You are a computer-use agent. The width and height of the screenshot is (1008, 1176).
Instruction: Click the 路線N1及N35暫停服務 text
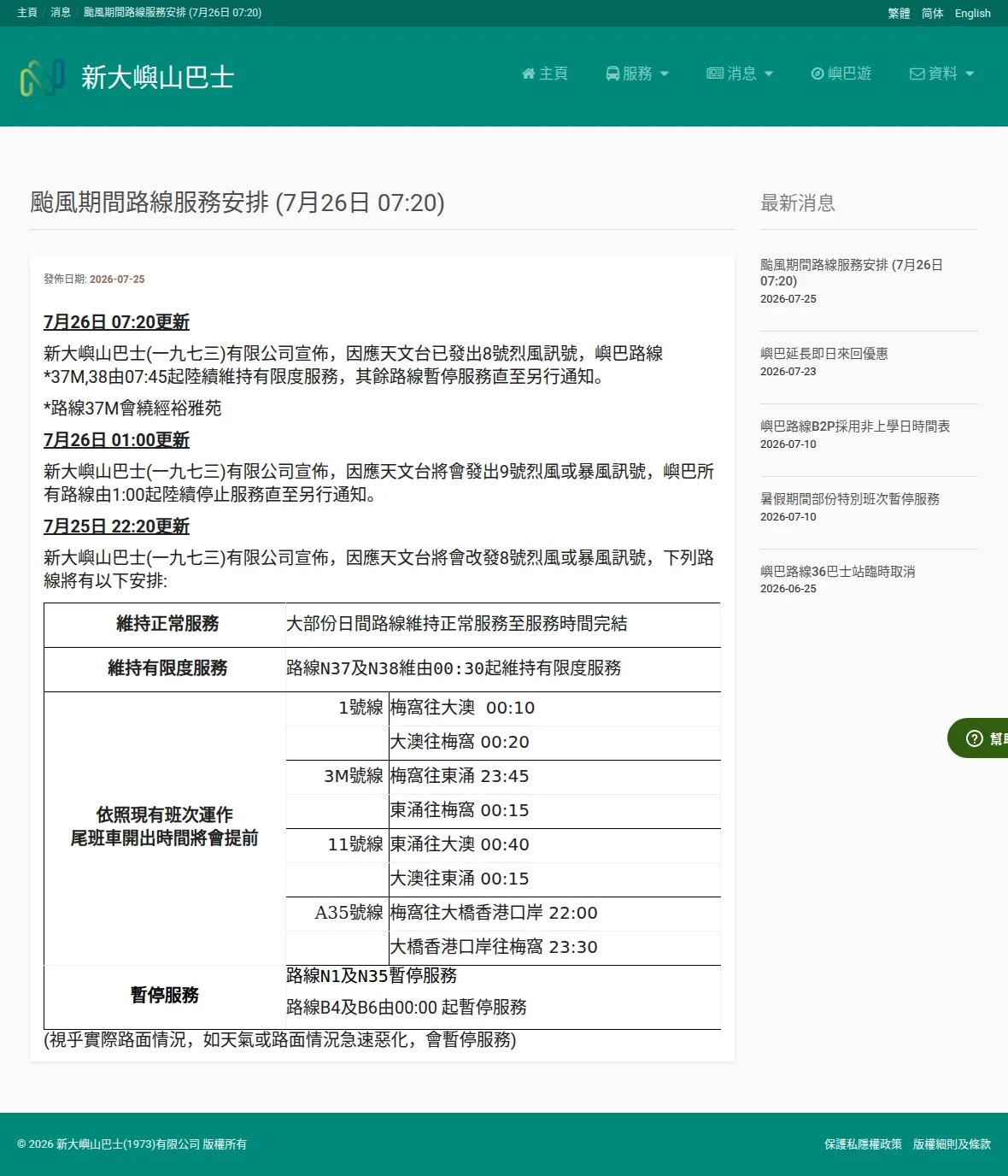click(x=372, y=976)
